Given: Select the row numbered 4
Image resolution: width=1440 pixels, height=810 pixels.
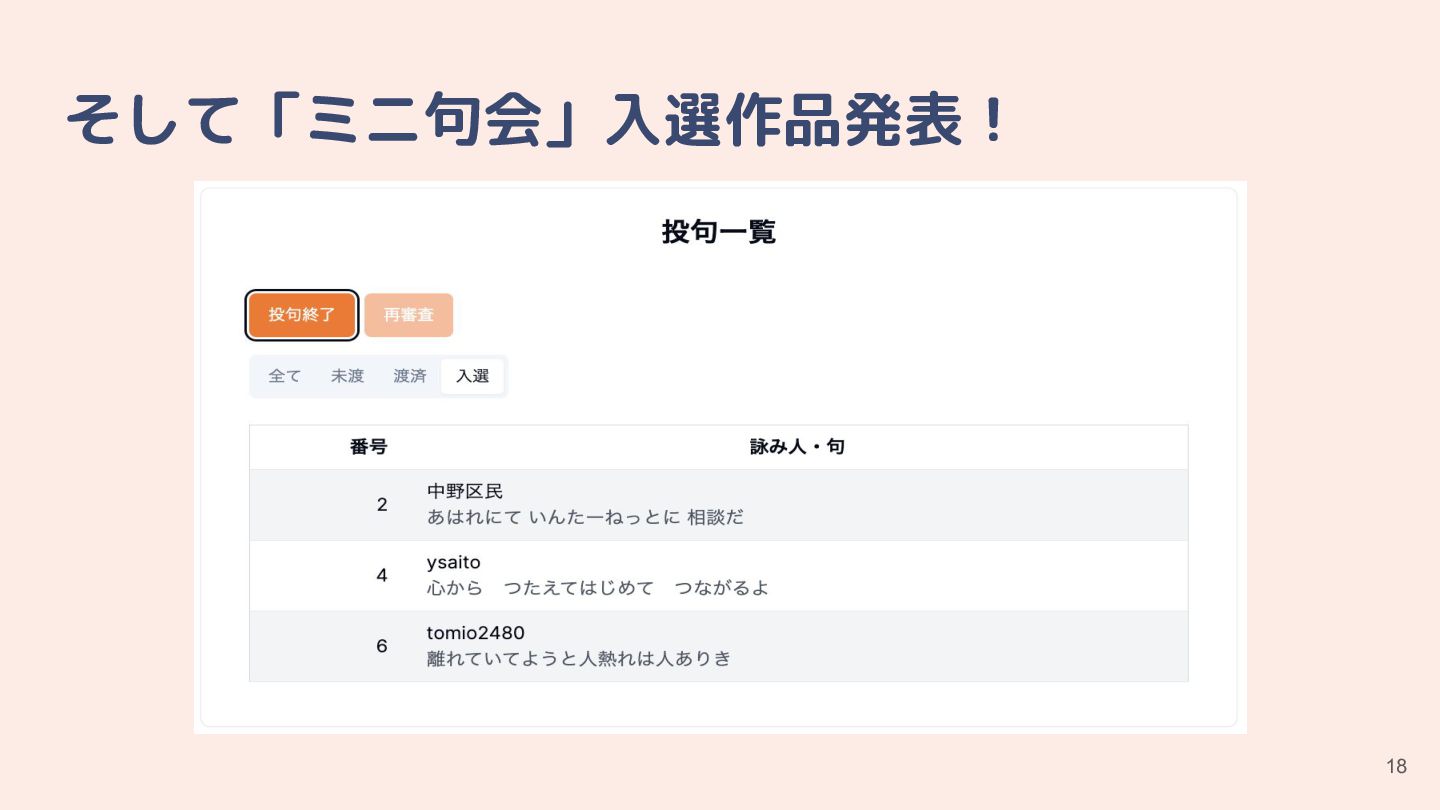Looking at the screenshot, I should pos(718,576).
